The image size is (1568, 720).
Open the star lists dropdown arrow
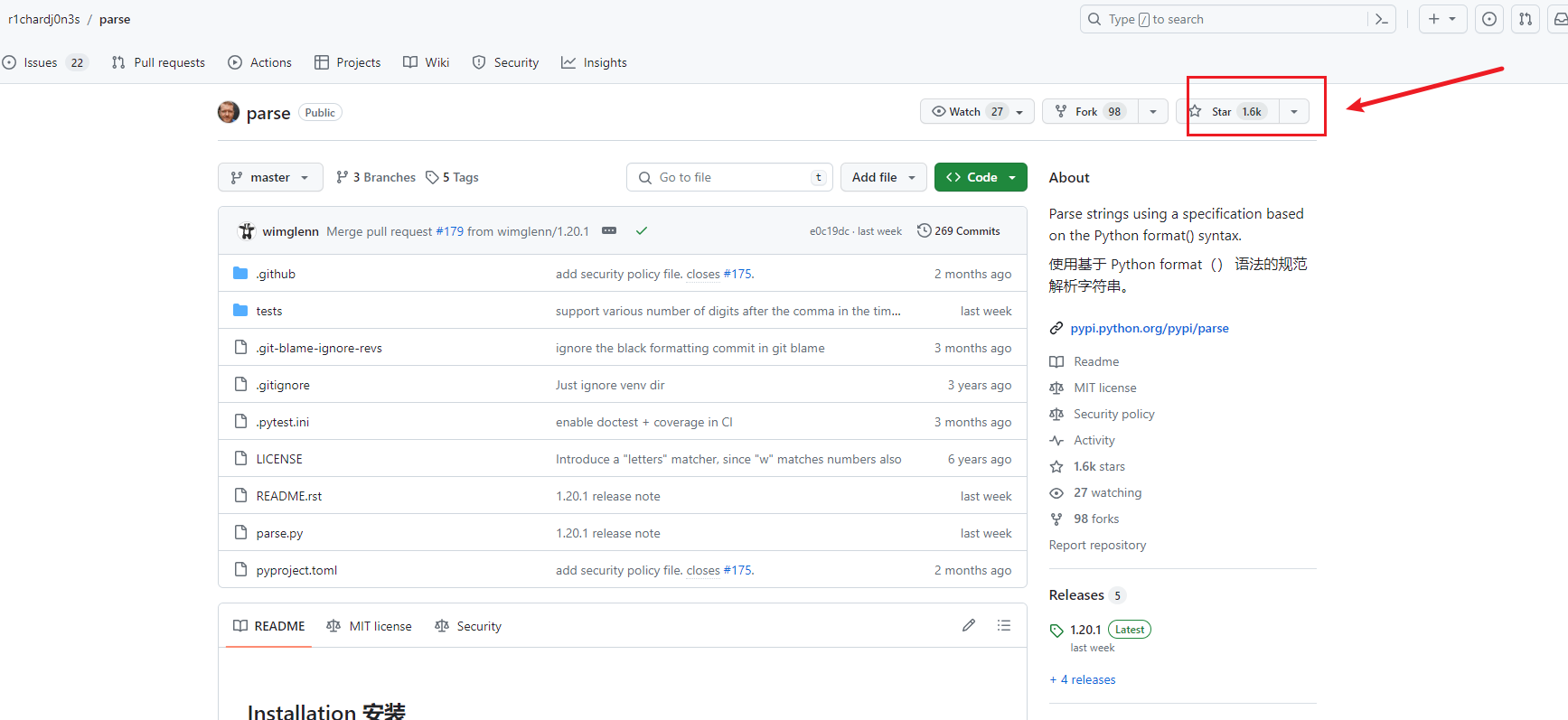point(1294,111)
